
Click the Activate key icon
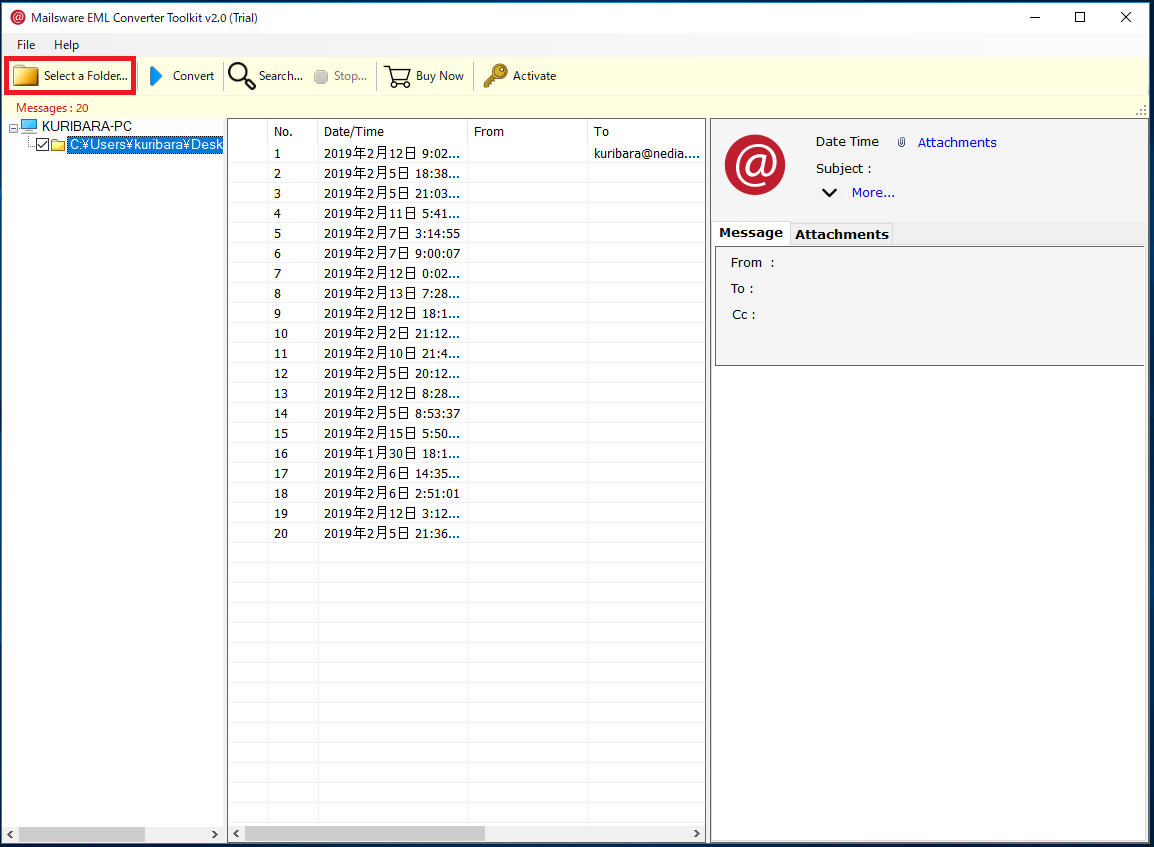[495, 76]
